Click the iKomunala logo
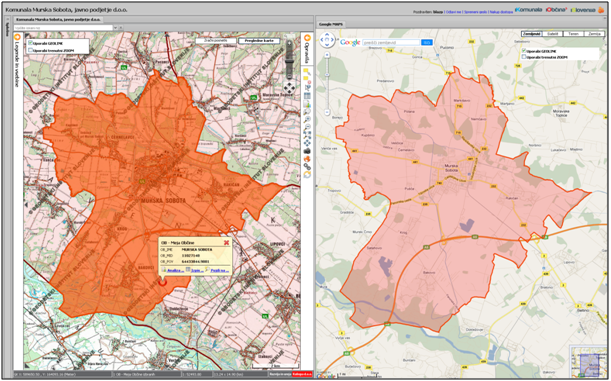The height and width of the screenshot is (381, 611). (x=528, y=10)
